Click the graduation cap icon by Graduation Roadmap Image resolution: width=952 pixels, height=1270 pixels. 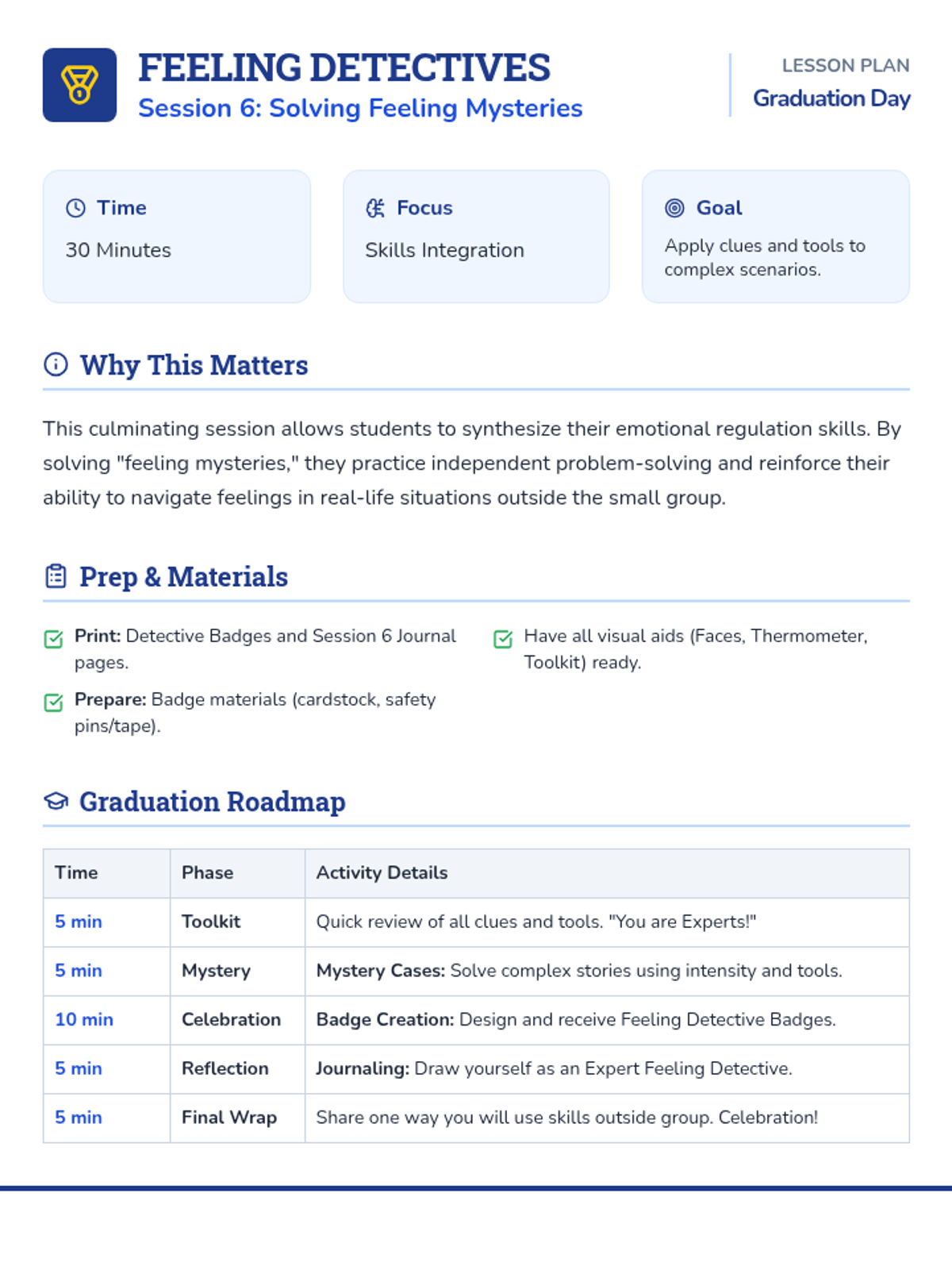(56, 801)
